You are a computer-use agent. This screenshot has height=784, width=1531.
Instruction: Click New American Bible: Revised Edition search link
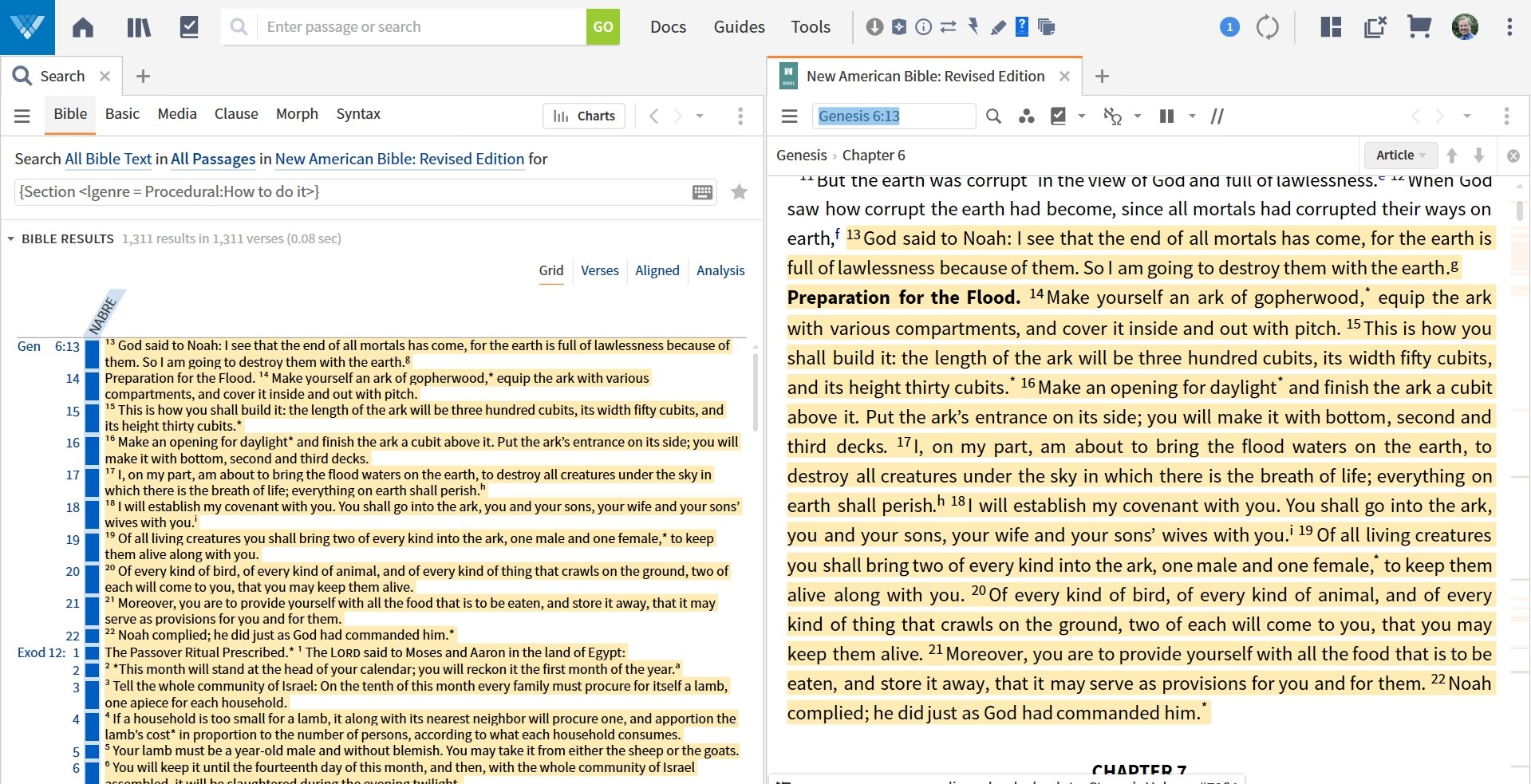pos(400,159)
